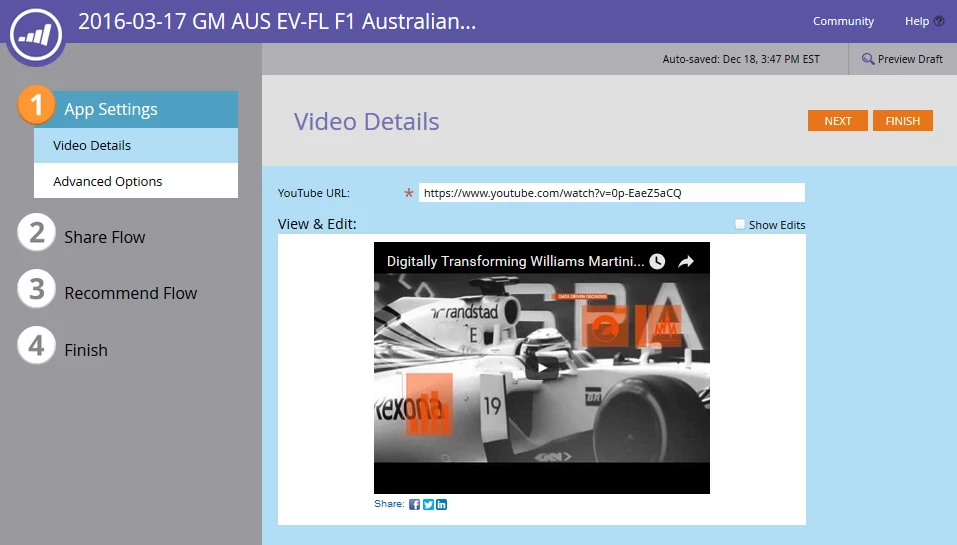Open the Help question mark icon

click(x=939, y=21)
